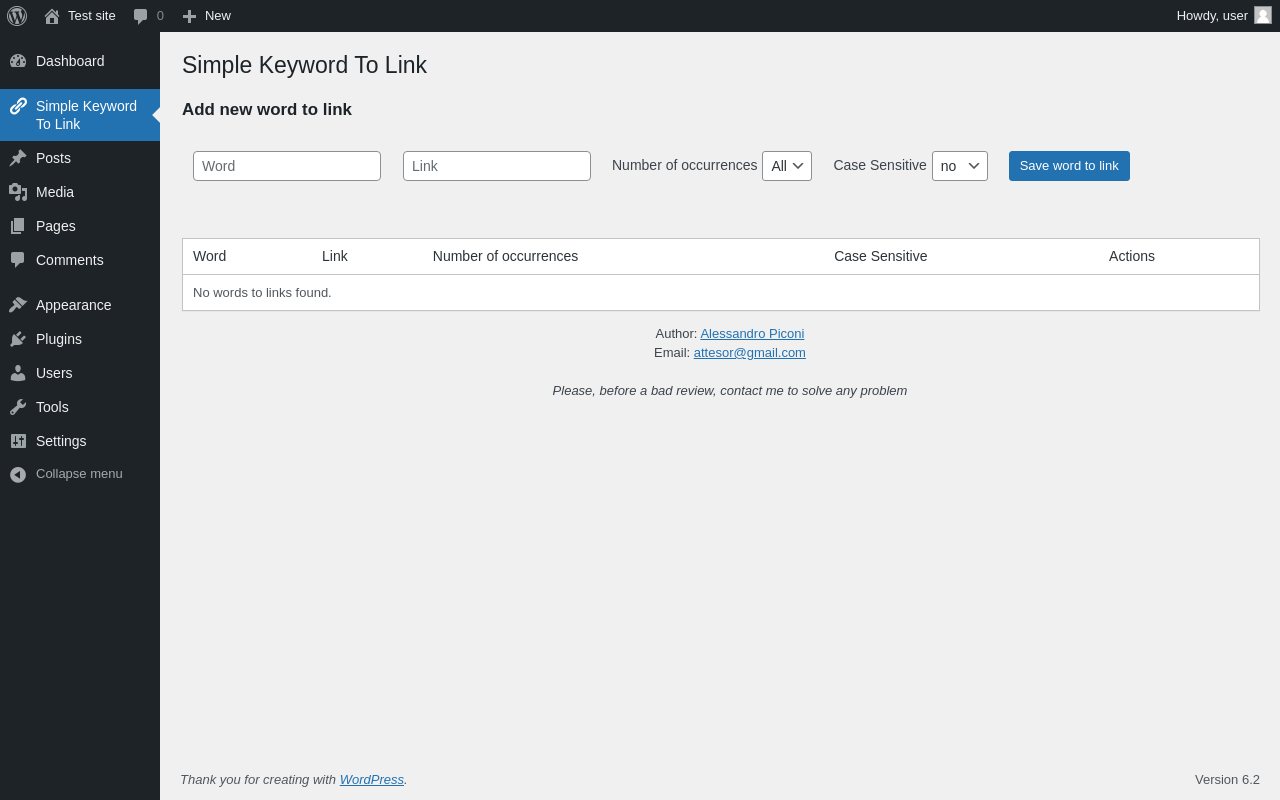Click the 'No words to links found.' text
The width and height of the screenshot is (1280, 800).
coord(262,293)
